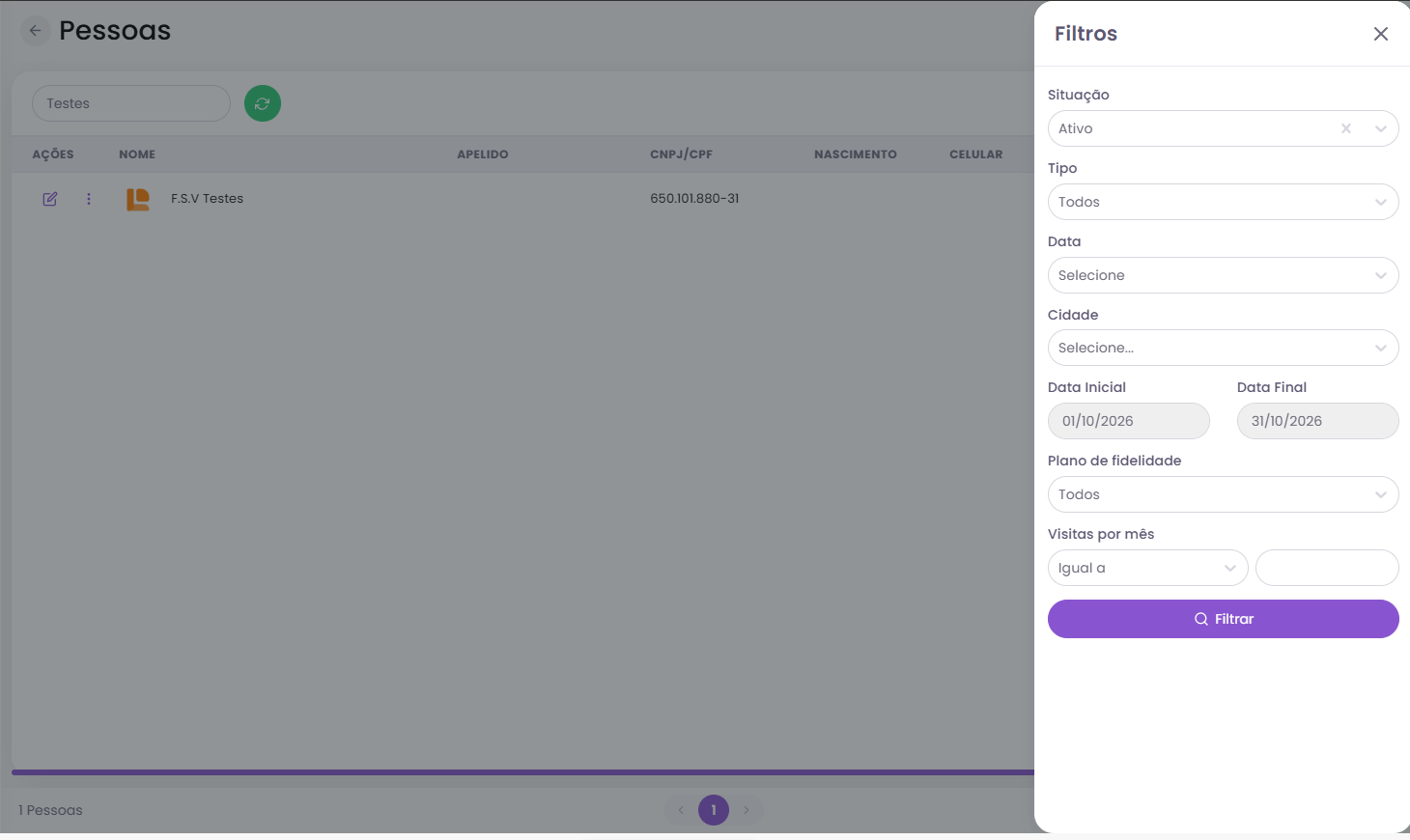Click the F.S.V Testes avatar thumbnail
This screenshot has height=840, width=1410.
point(138,199)
